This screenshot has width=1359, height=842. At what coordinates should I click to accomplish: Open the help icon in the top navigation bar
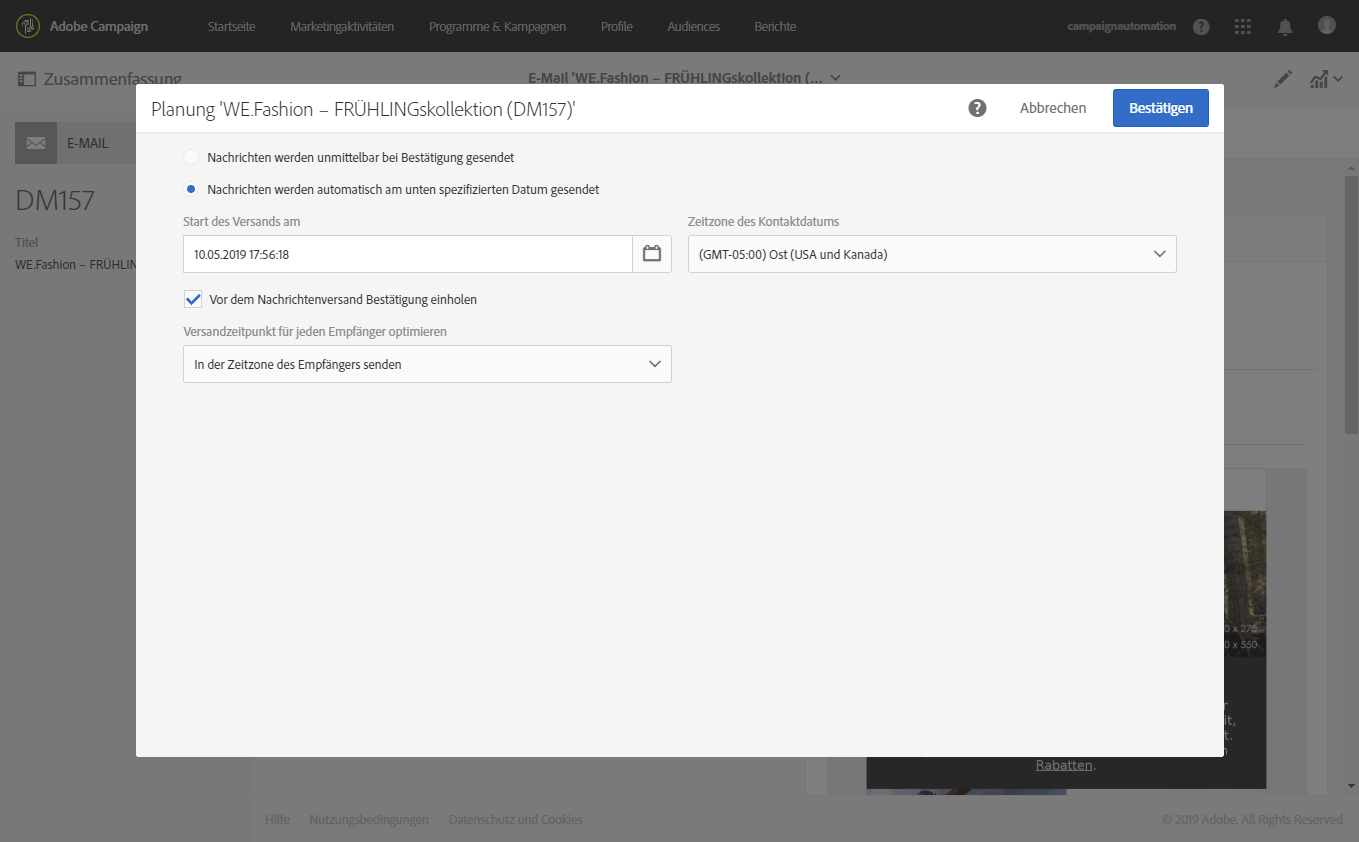click(x=1202, y=26)
